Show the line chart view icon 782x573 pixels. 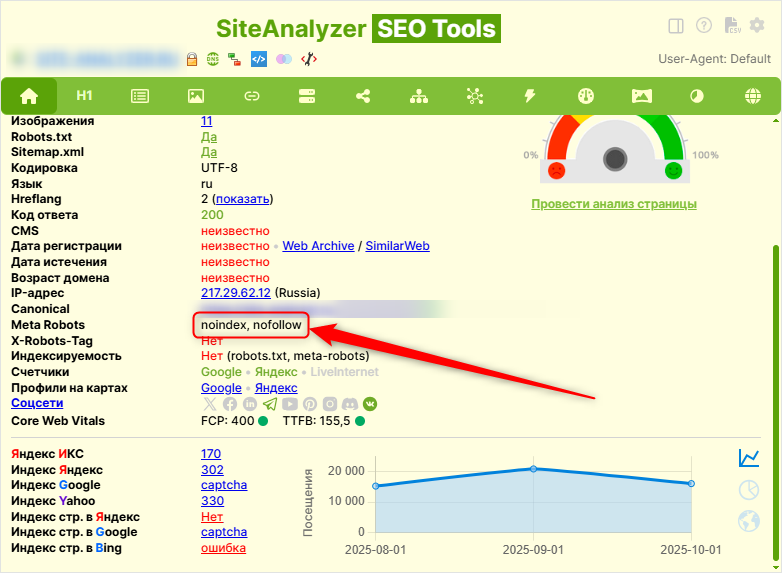click(749, 458)
